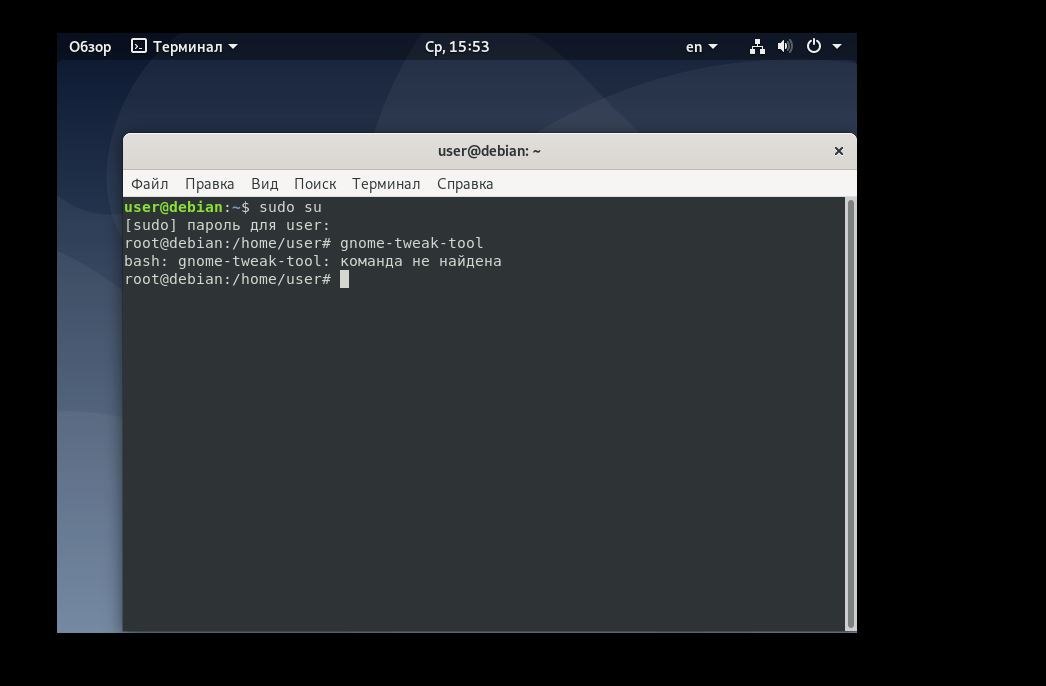Click the terminal title user@debian: ~
The height and width of the screenshot is (686, 1046).
489,151
